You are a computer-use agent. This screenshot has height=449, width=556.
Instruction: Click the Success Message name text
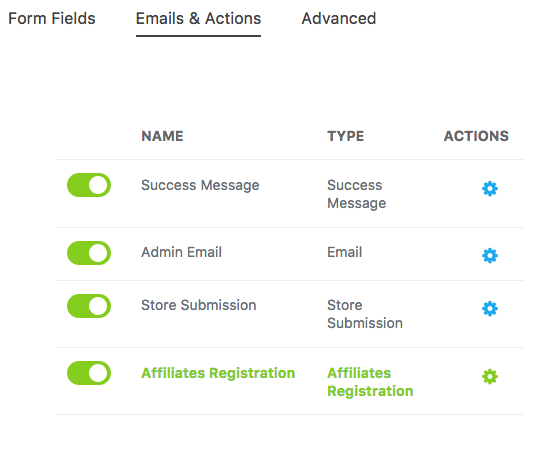[200, 185]
